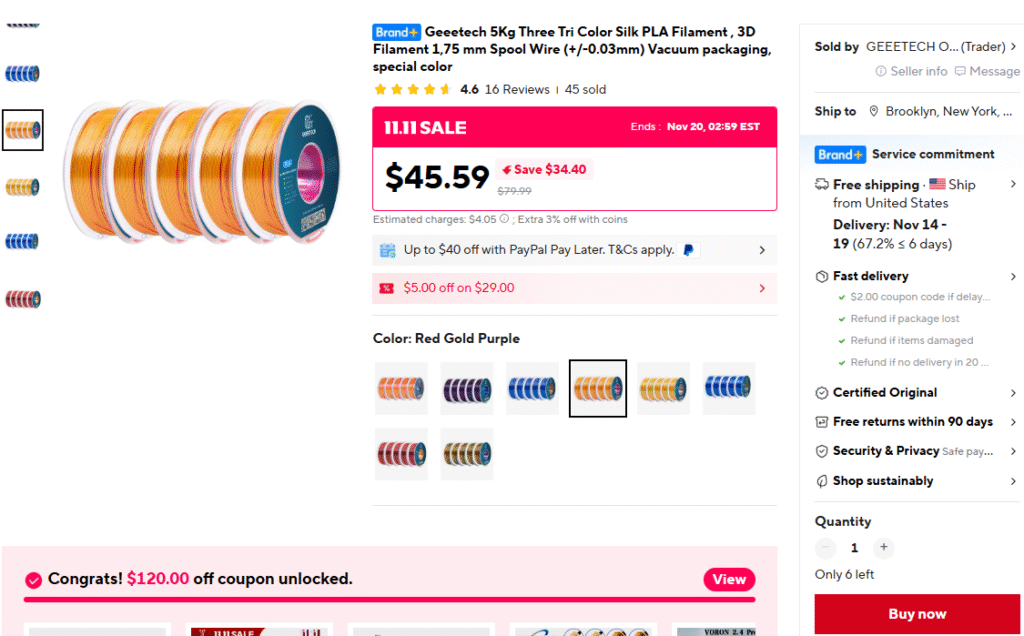The height and width of the screenshot is (636, 1024).
Task: Click the Ship to location pin icon
Action: coord(874,111)
